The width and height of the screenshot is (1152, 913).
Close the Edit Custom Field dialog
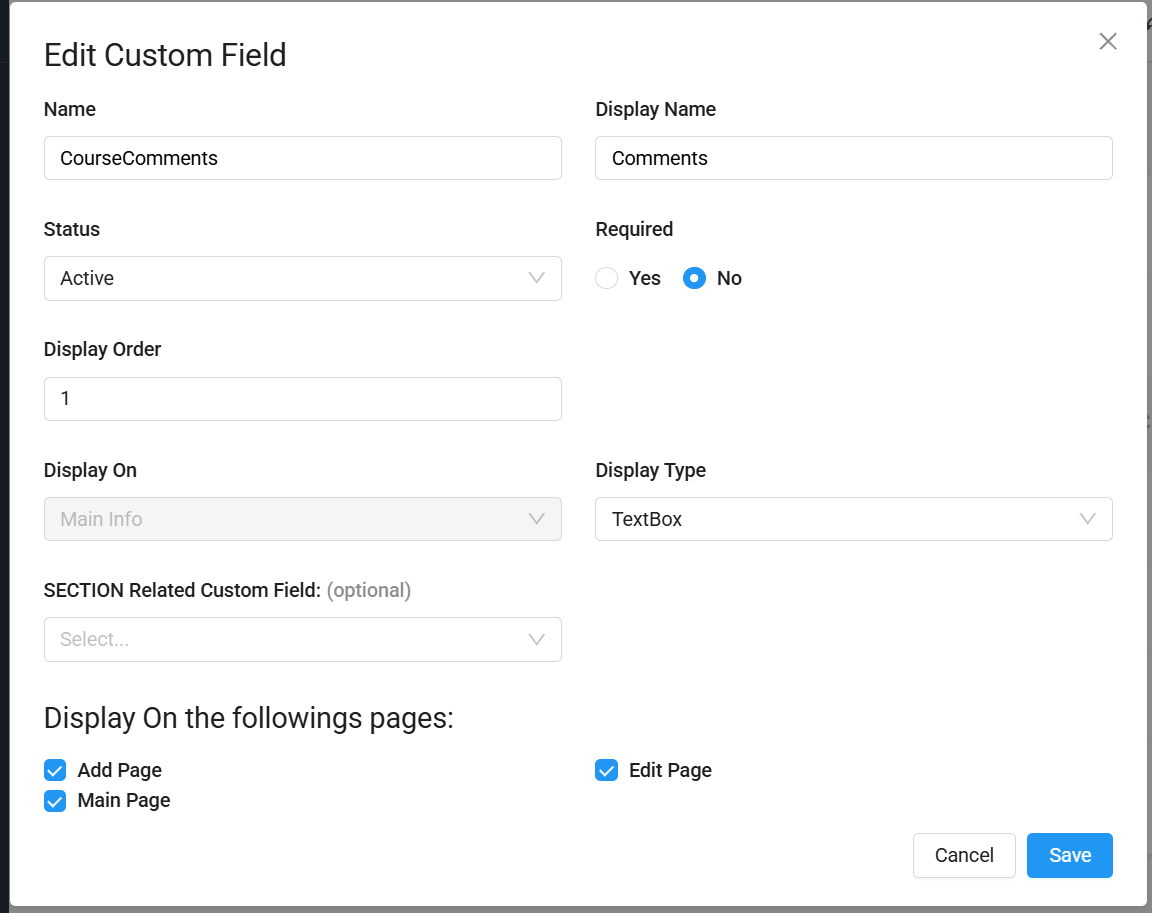click(1107, 41)
